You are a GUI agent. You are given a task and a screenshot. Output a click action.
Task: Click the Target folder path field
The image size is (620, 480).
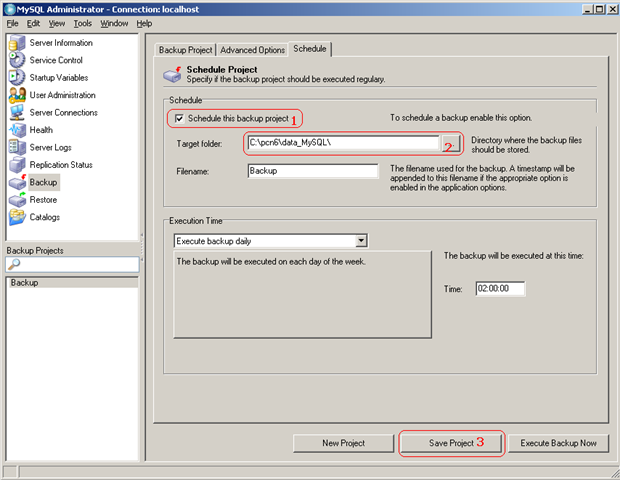344,143
